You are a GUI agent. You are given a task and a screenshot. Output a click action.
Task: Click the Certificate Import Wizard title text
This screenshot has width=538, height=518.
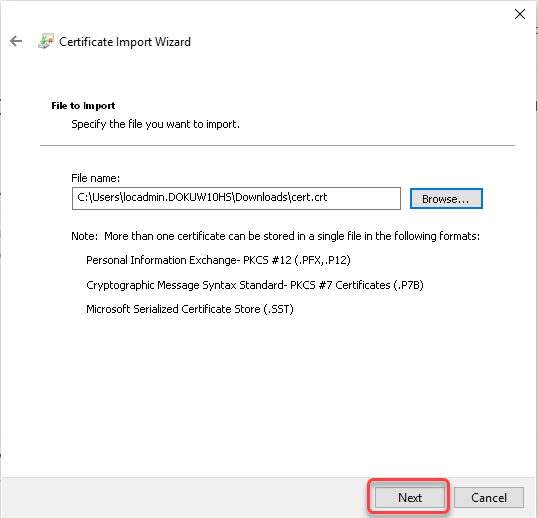pyautogui.click(x=125, y=42)
